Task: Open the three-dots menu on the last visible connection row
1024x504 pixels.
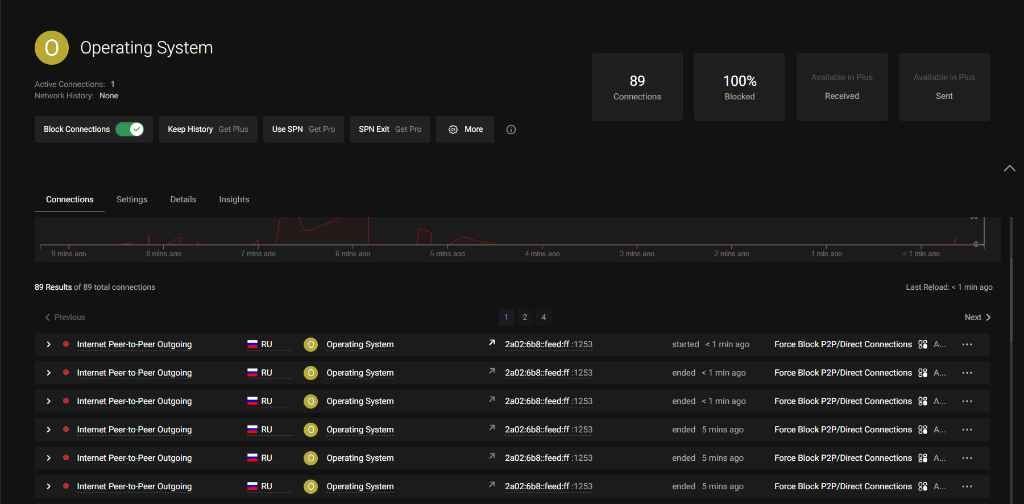Action: [967, 486]
